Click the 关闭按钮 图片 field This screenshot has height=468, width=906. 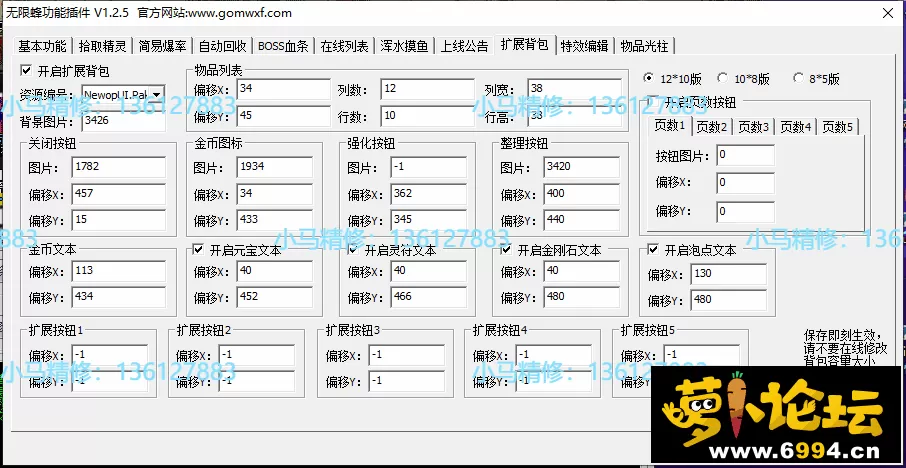click(x=119, y=167)
